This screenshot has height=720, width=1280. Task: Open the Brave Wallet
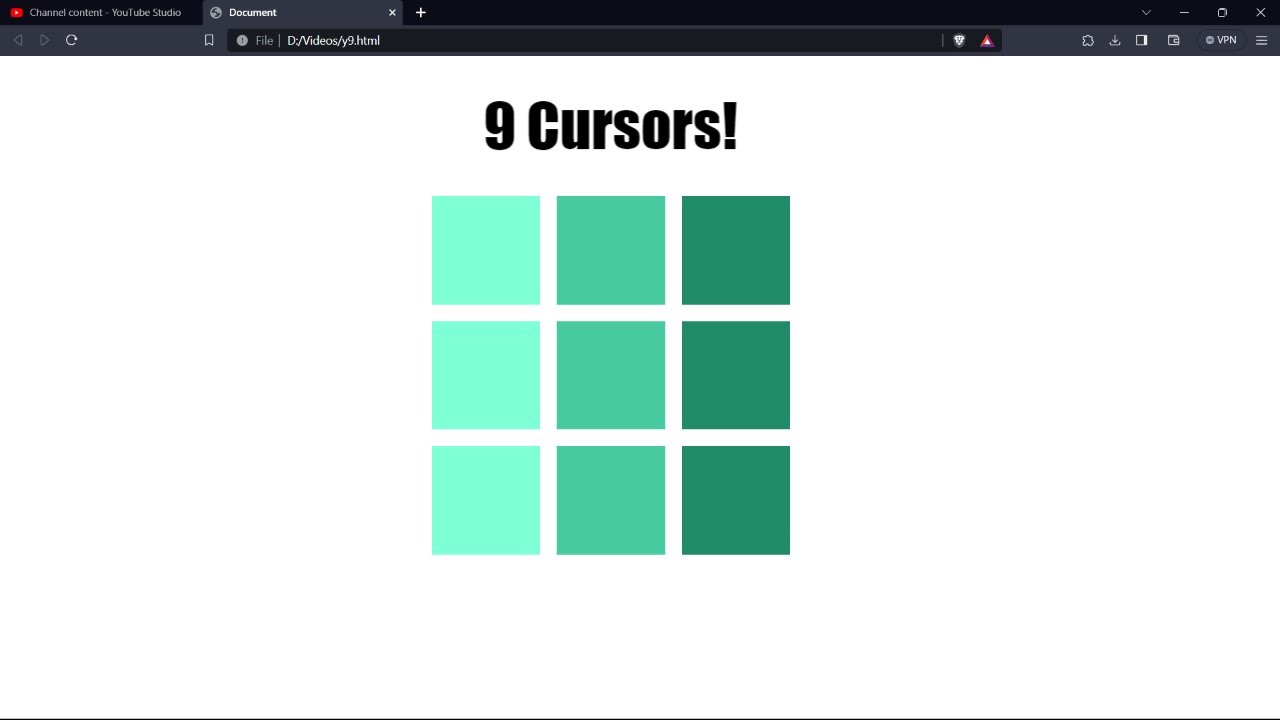(x=1174, y=40)
